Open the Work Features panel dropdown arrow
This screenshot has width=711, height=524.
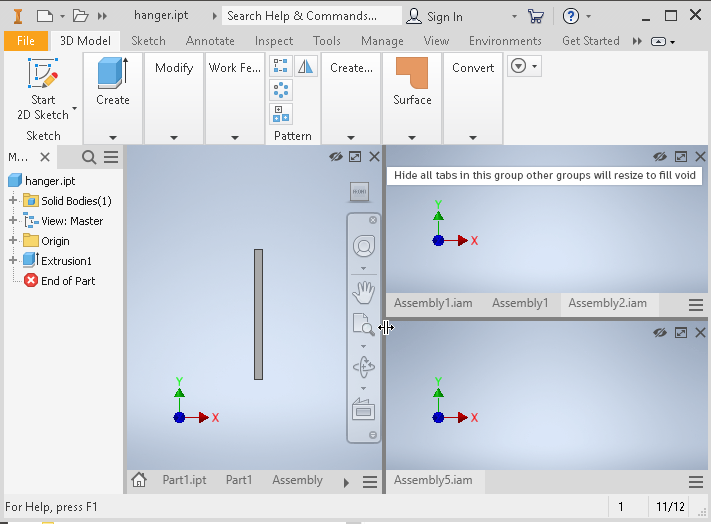[234, 137]
